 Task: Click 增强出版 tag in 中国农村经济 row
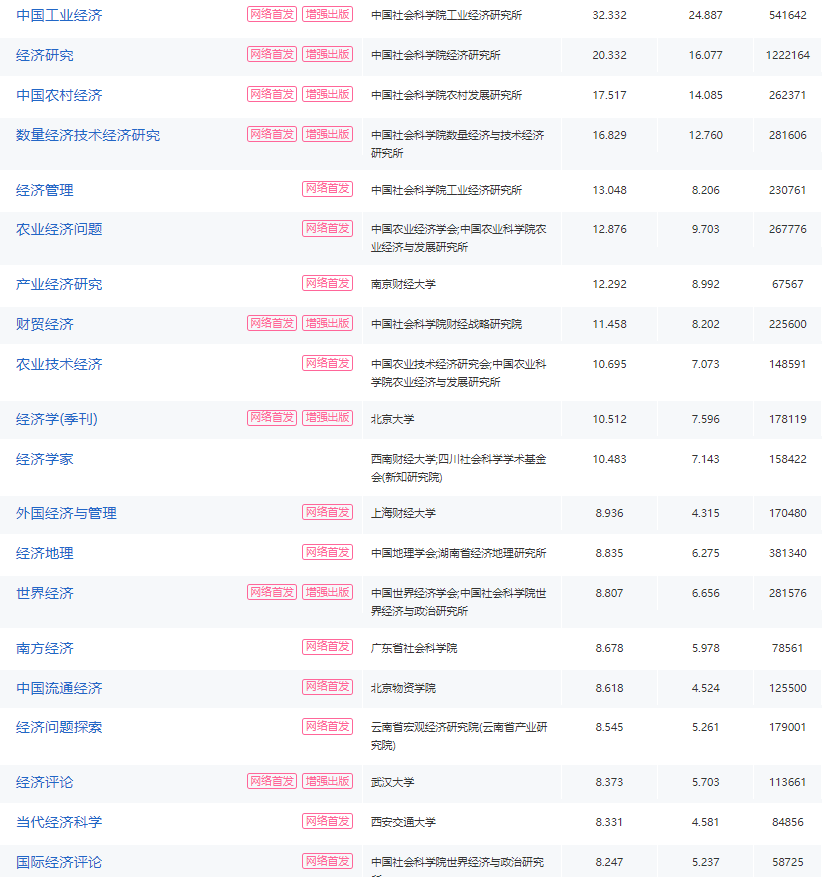click(x=328, y=95)
